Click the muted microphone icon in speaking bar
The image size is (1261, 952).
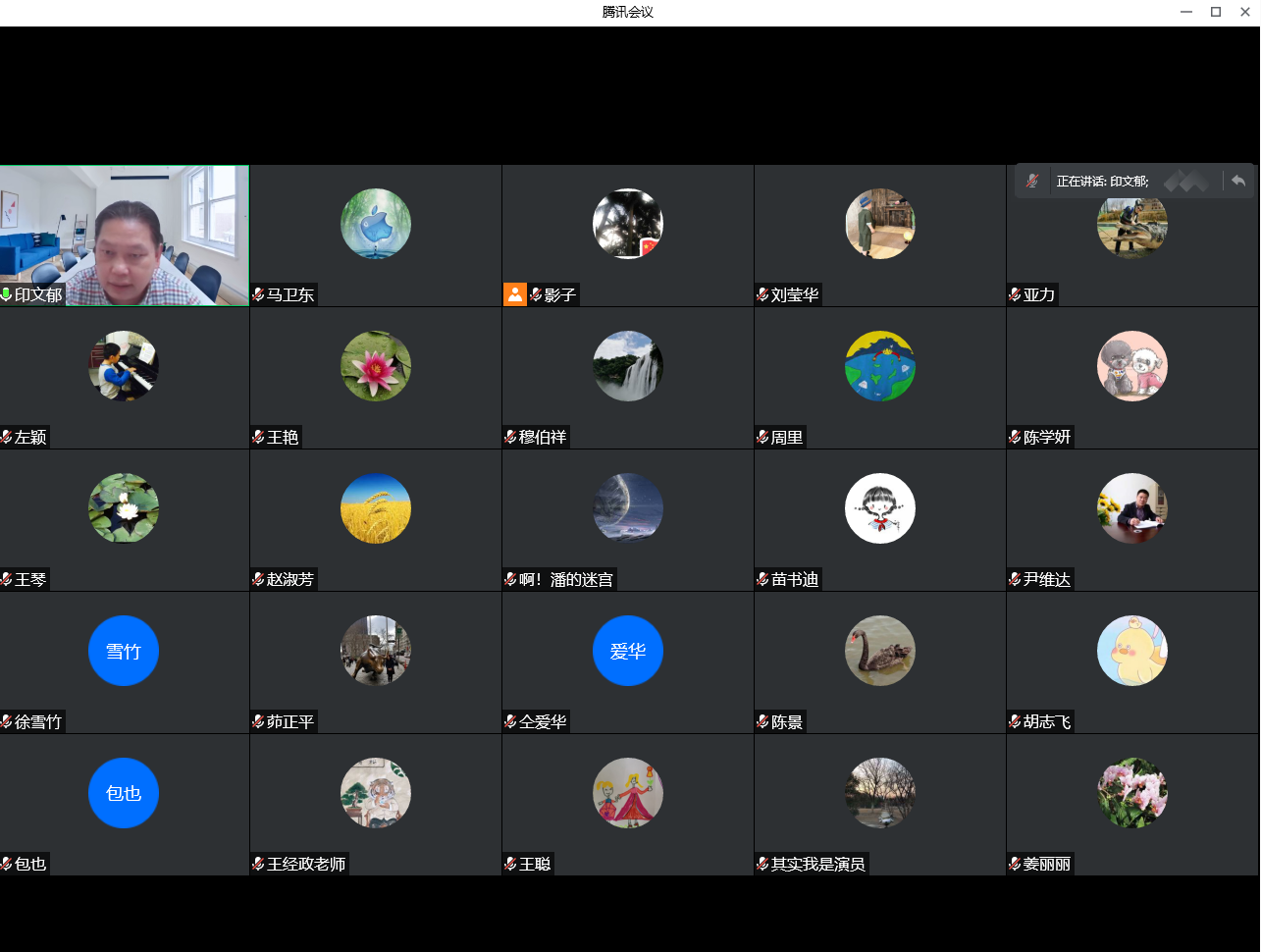(1031, 182)
